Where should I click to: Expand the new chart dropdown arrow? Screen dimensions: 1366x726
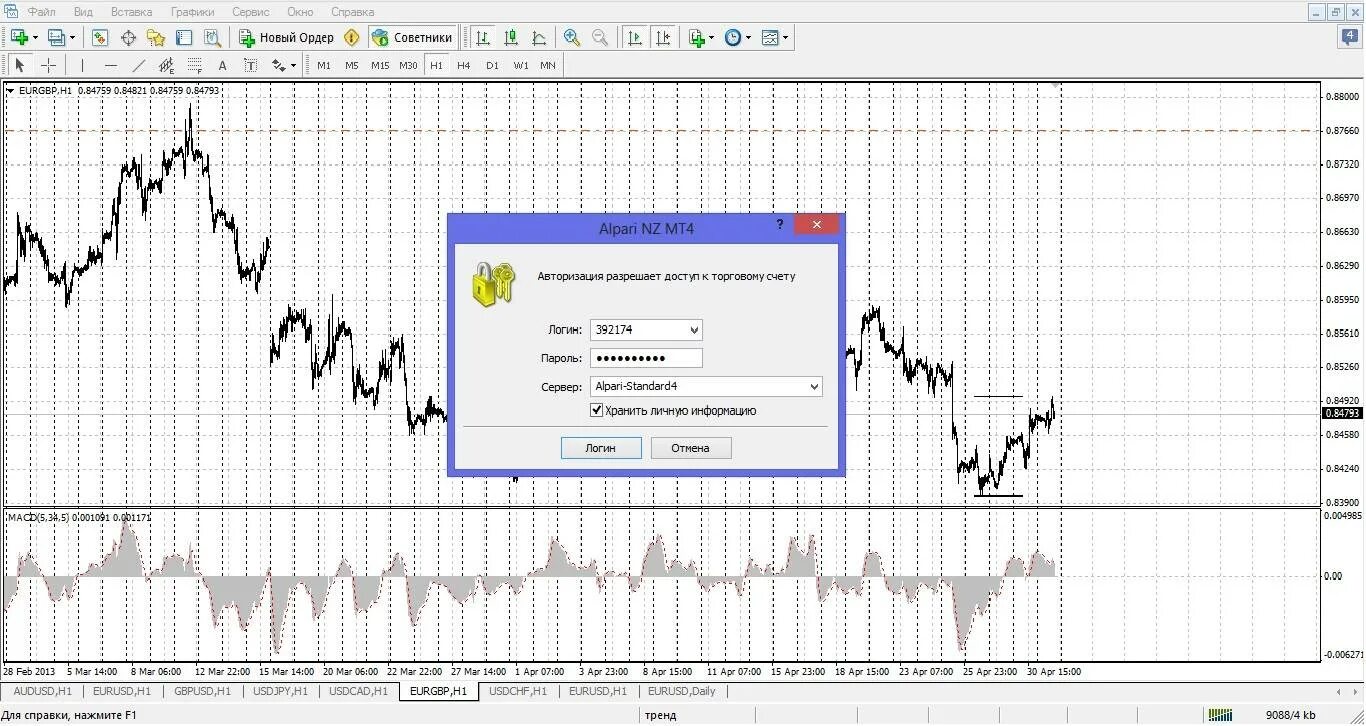35,37
